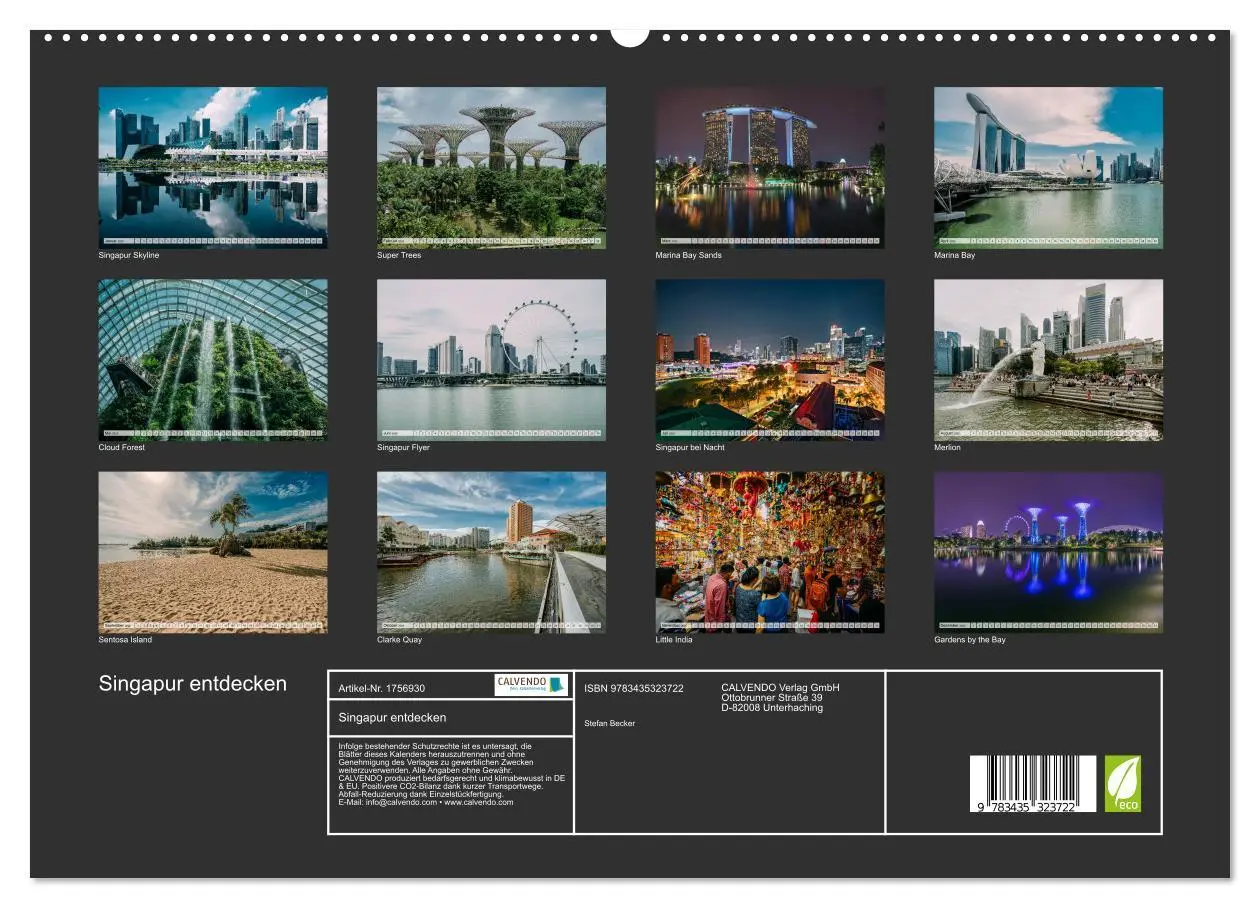Click the 'Sentosa Island' caption
Screen dimensions: 1260x908
(125, 640)
